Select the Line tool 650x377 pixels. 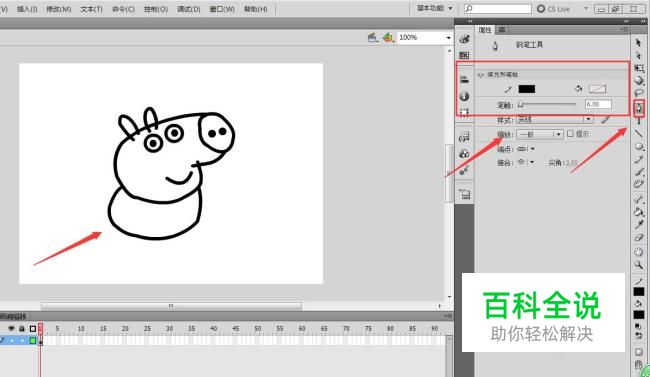point(638,133)
